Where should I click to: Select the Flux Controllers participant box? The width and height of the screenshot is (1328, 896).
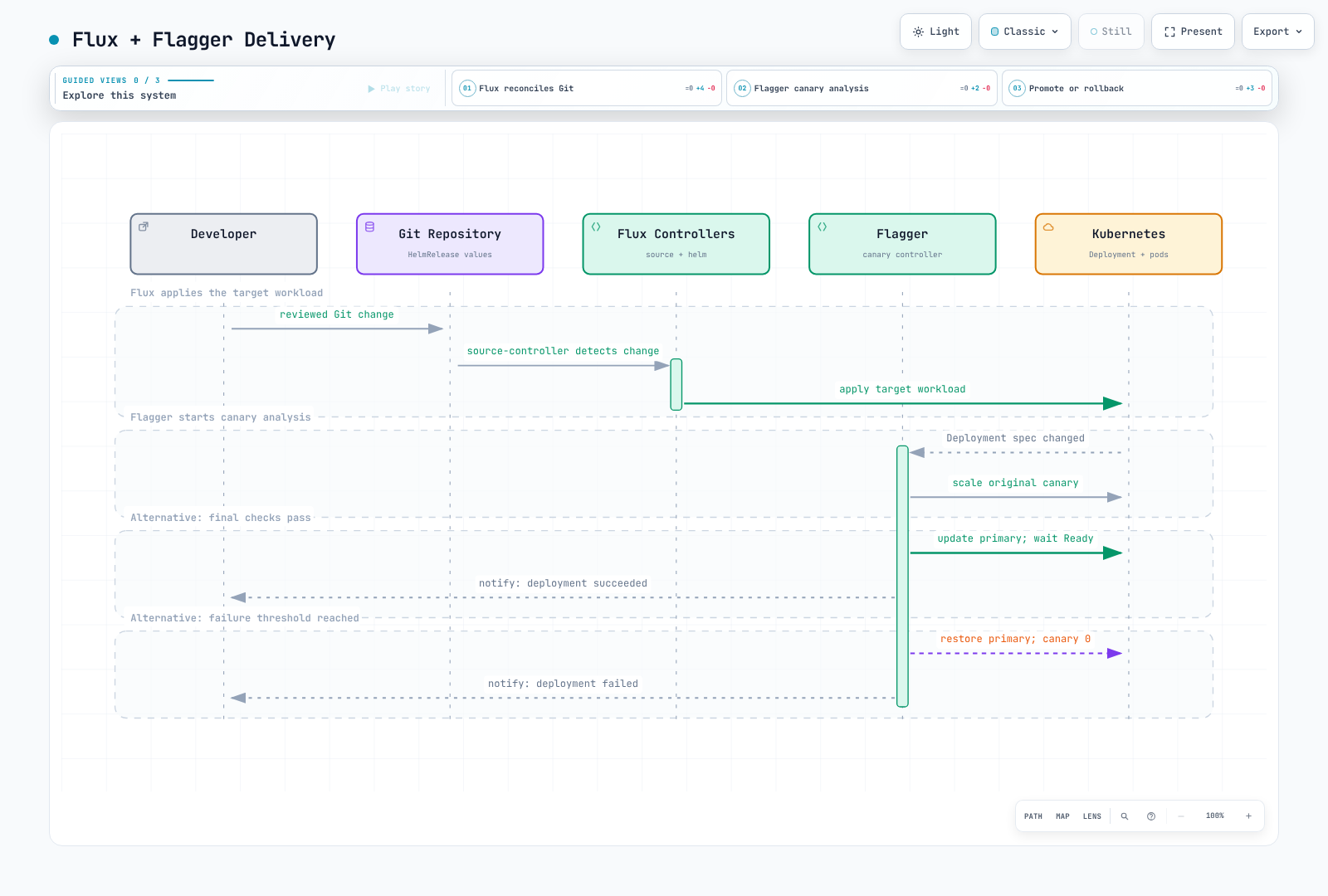point(676,244)
